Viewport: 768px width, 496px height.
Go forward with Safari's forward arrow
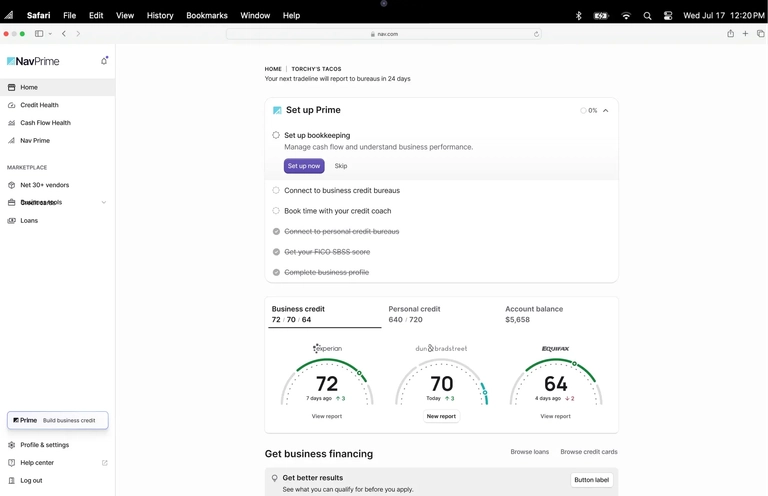click(x=78, y=34)
